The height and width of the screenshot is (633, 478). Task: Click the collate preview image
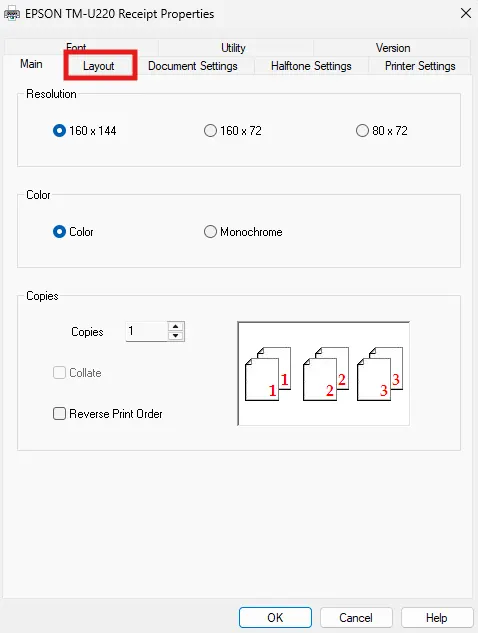323,373
